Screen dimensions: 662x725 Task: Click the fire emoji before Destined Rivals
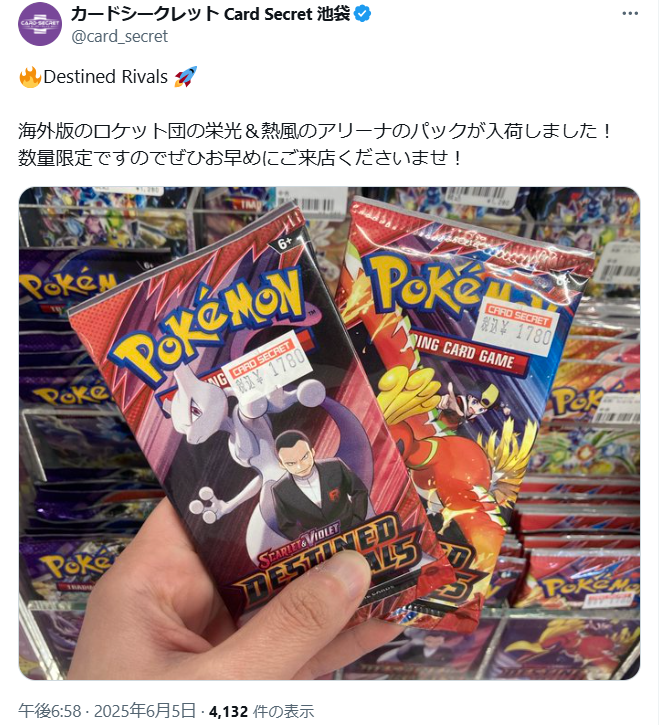click(30, 77)
